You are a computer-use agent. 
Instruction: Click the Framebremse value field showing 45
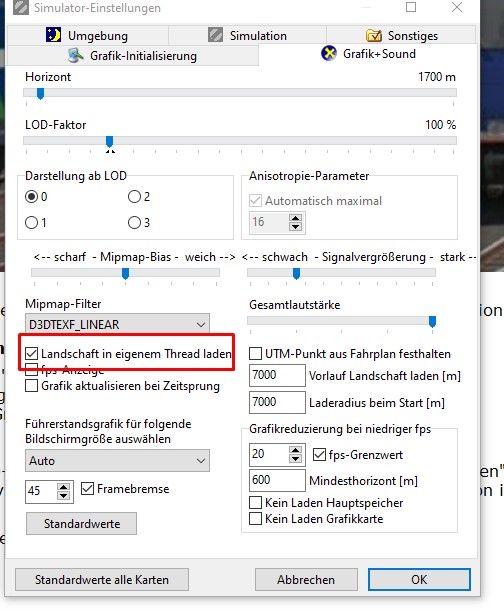point(42,491)
